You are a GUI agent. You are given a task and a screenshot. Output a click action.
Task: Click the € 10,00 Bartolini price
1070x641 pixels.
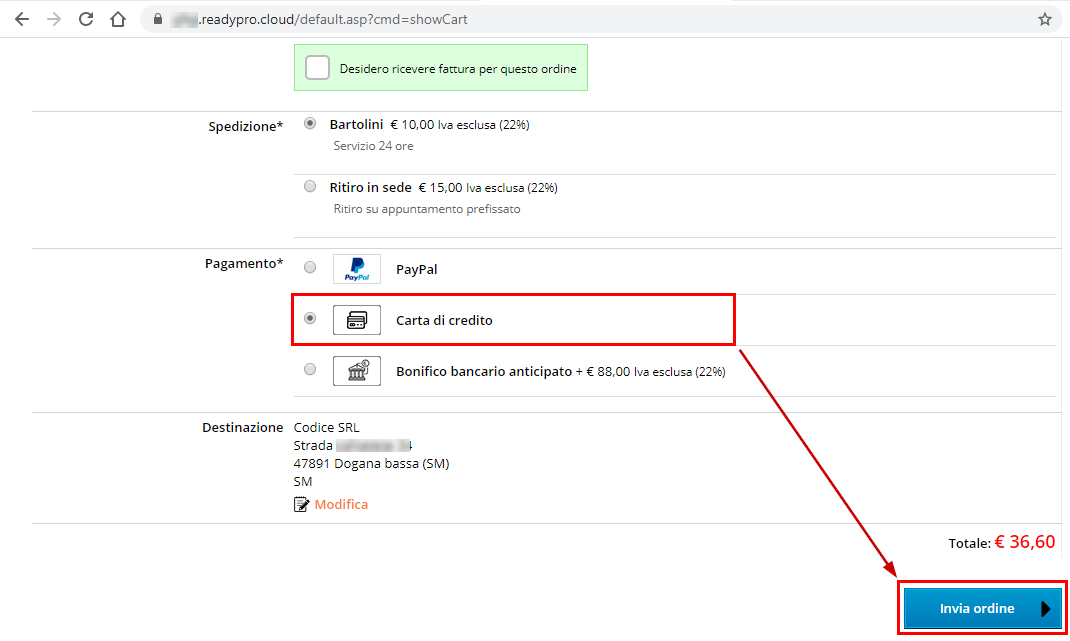click(x=412, y=125)
